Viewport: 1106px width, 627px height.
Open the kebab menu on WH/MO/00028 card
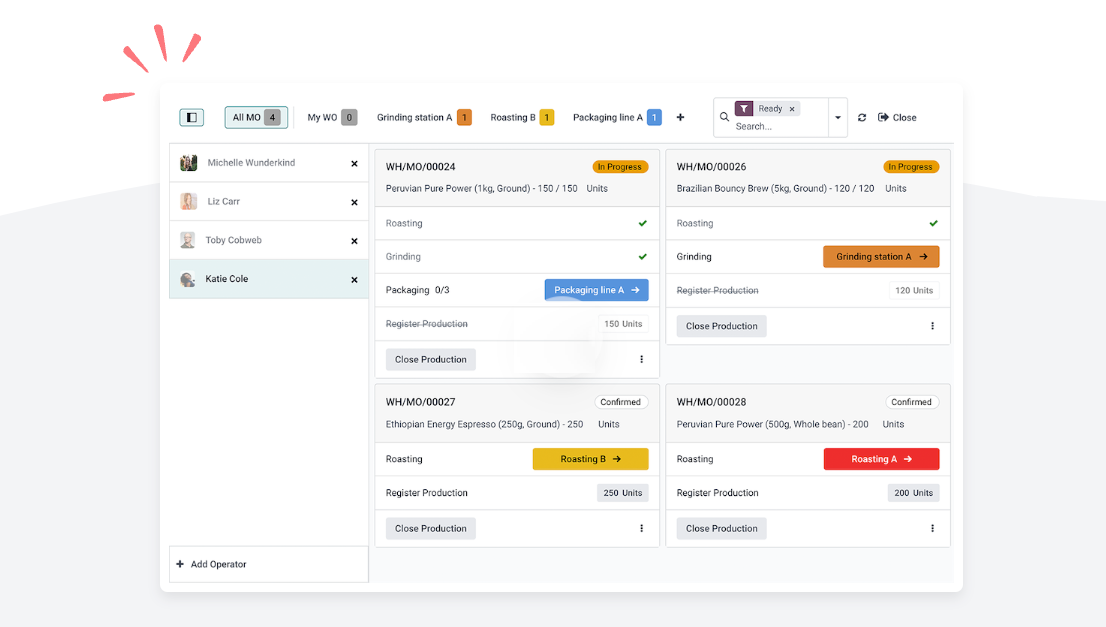[932, 528]
